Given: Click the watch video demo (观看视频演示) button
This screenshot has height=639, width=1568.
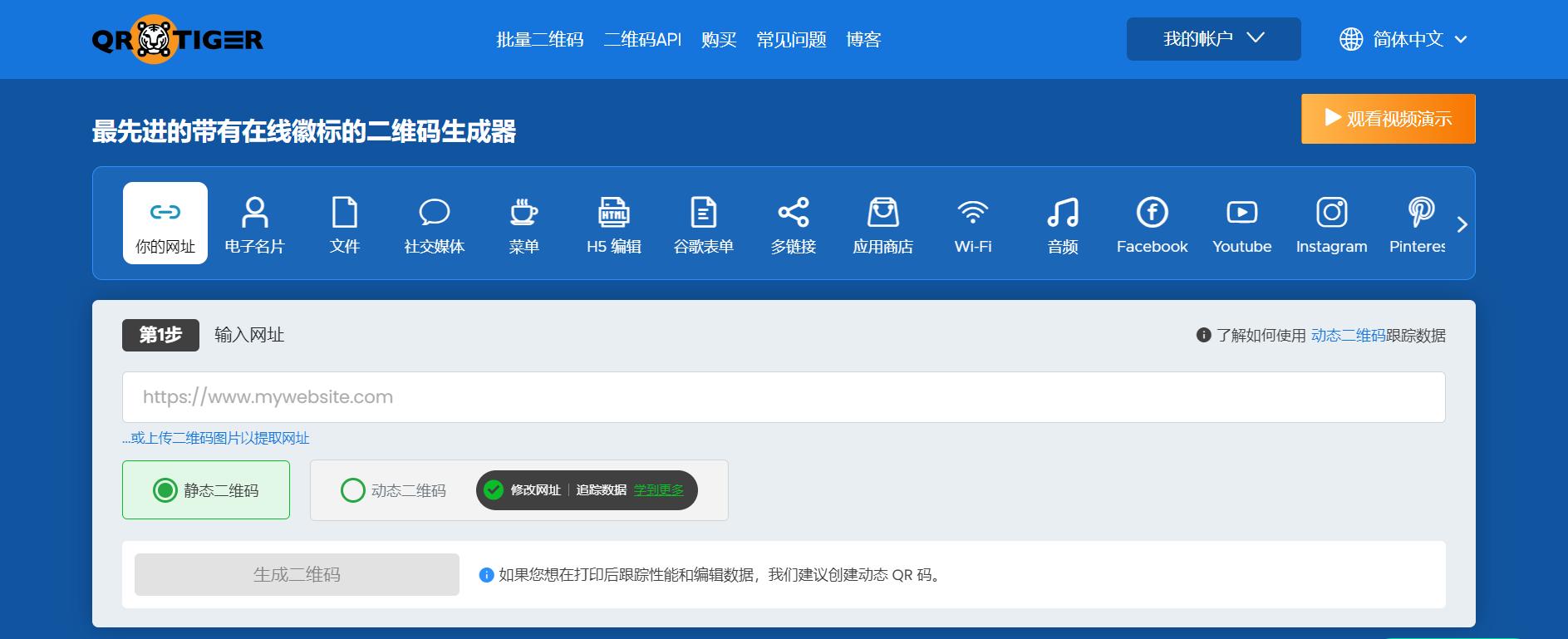Looking at the screenshot, I should point(1388,119).
